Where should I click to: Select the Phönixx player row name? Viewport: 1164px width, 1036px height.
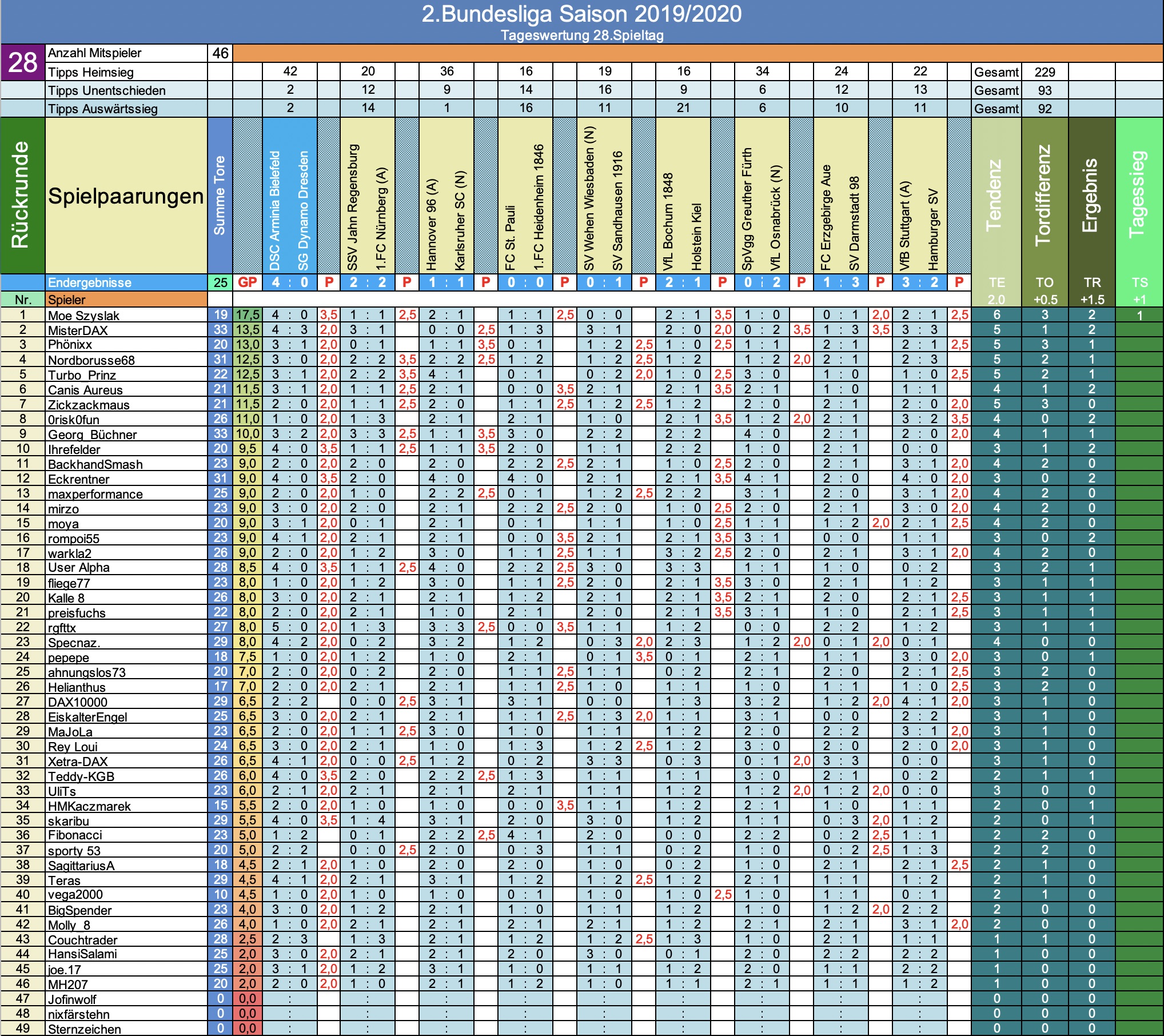(126, 345)
